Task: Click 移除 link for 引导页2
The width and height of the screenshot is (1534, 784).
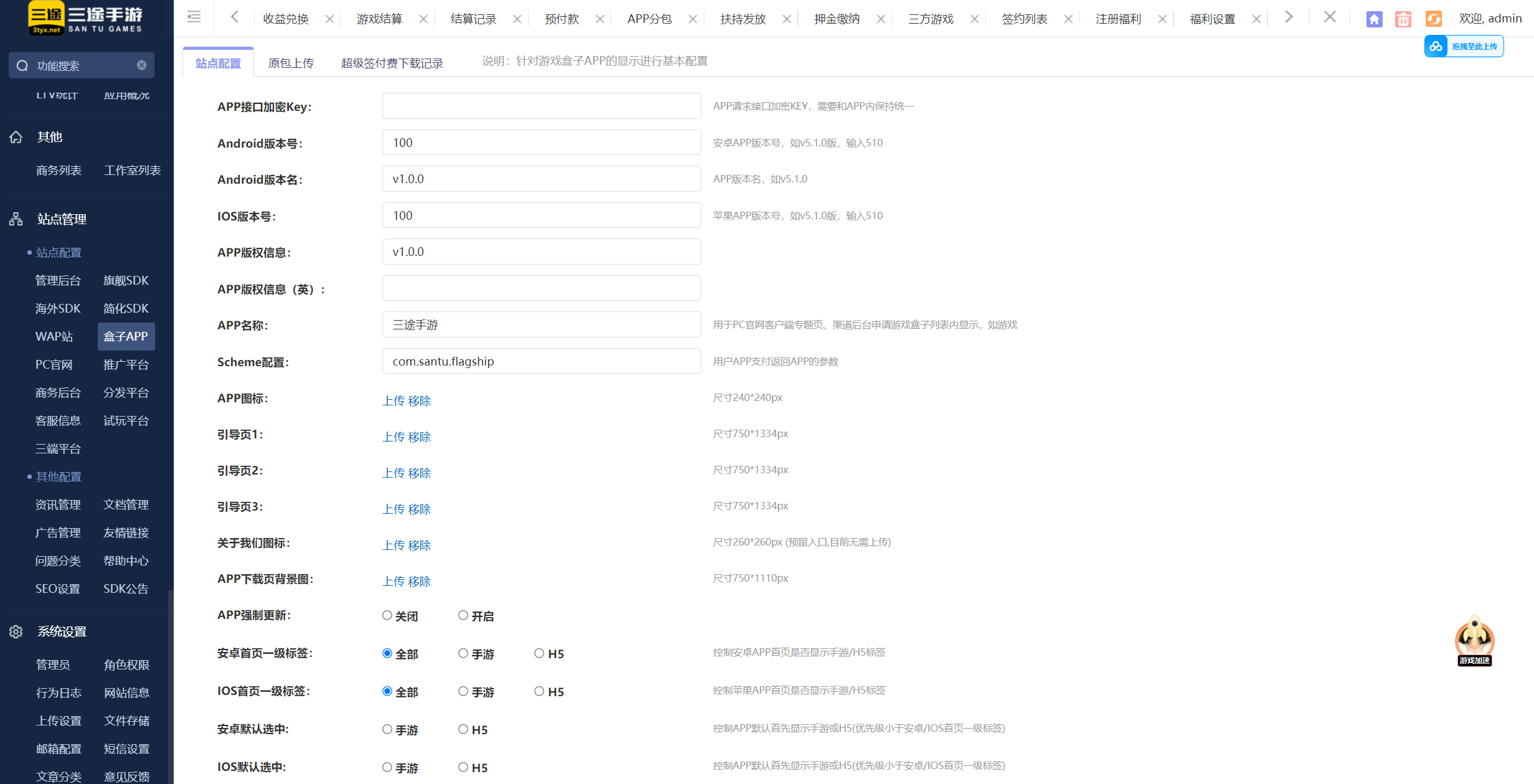Action: click(x=419, y=473)
